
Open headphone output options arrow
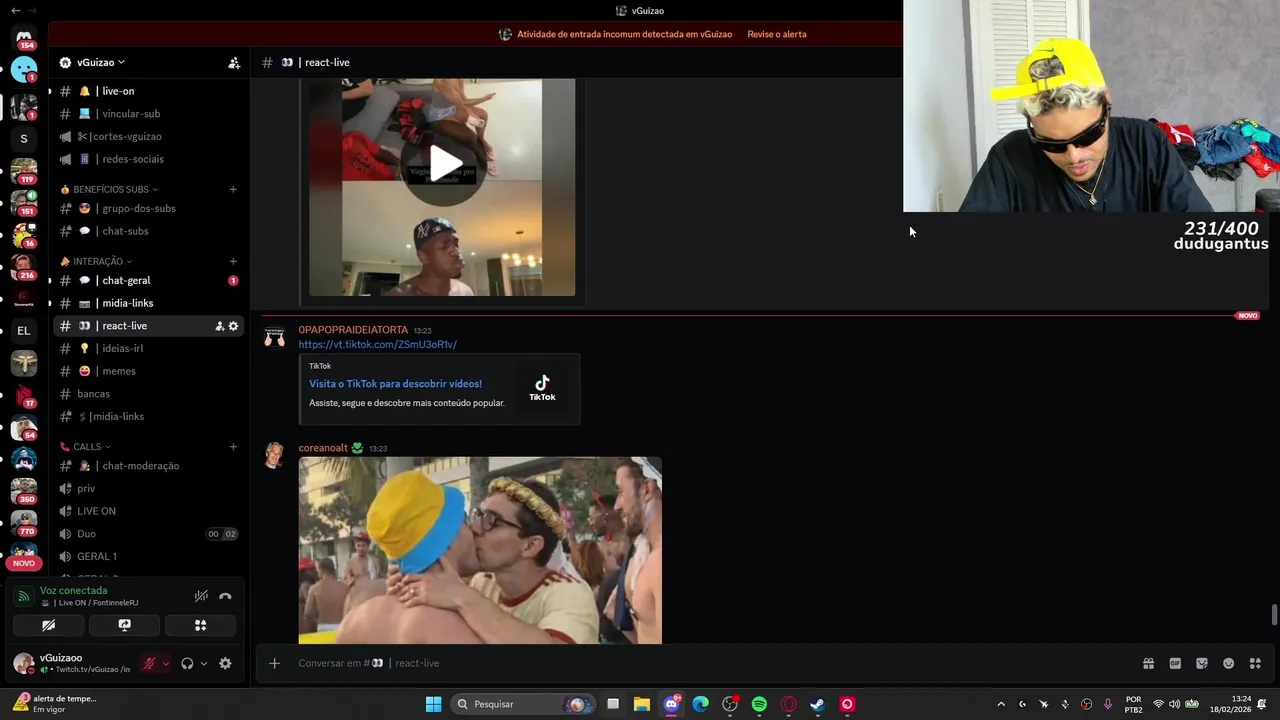coord(204,663)
